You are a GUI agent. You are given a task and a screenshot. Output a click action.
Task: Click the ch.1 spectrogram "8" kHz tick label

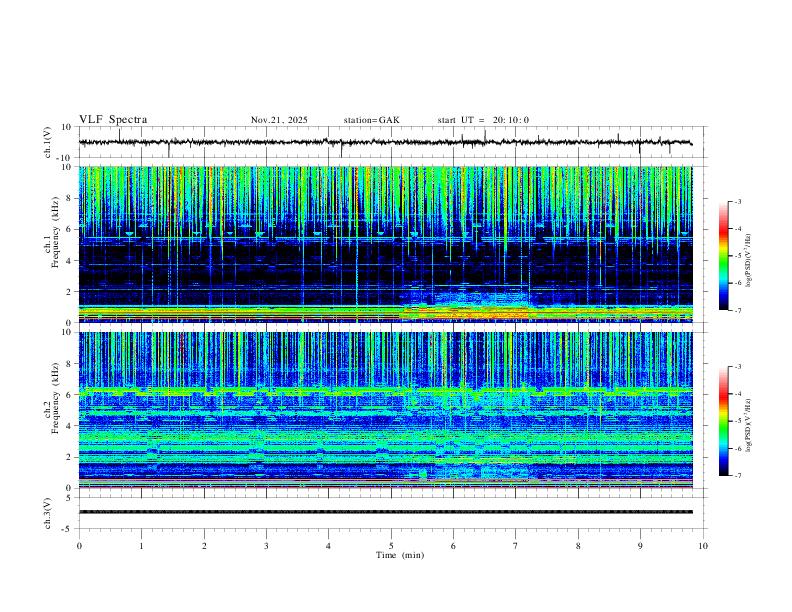coord(69,198)
